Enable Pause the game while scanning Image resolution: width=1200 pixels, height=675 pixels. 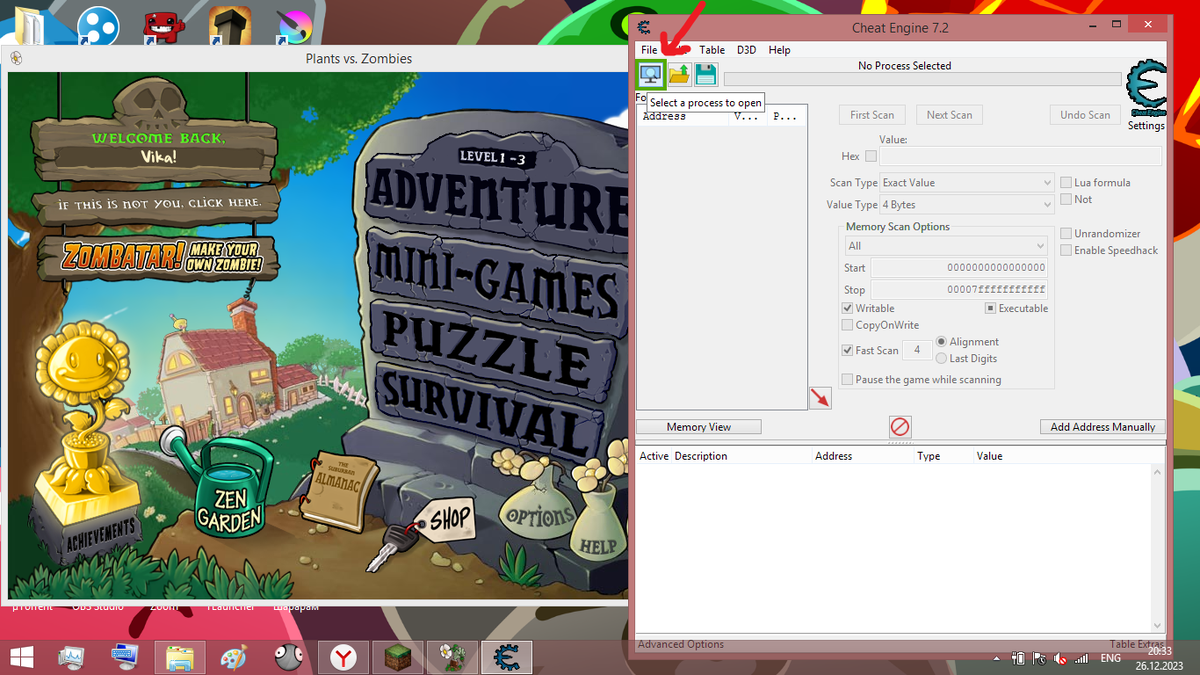click(848, 379)
